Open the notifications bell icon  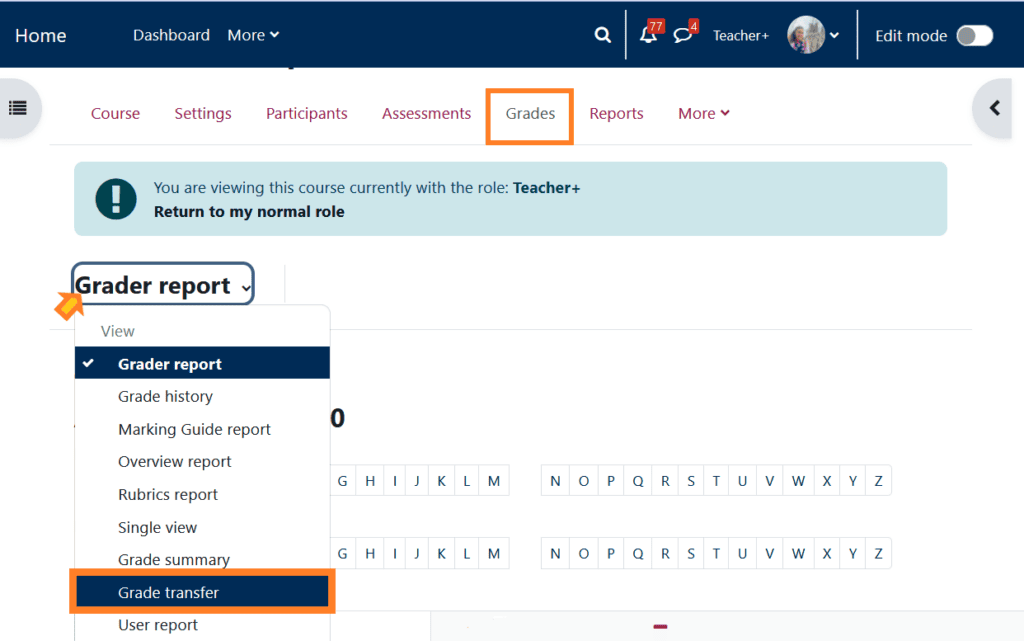pyautogui.click(x=648, y=36)
